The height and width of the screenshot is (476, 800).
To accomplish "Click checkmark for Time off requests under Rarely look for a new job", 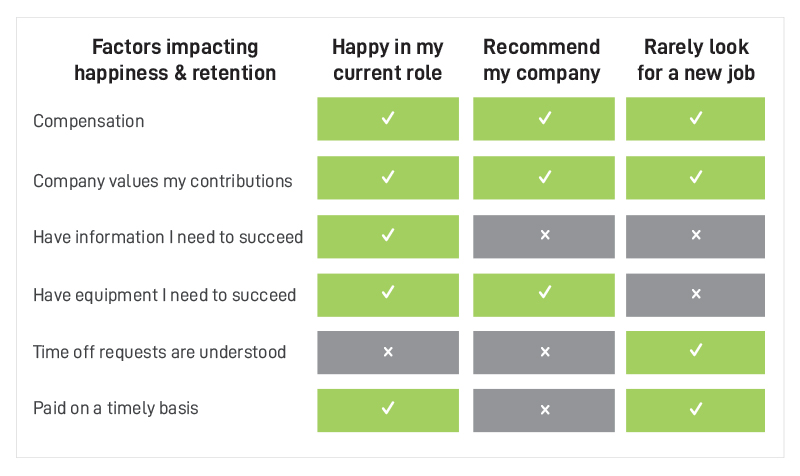I will coord(695,350).
